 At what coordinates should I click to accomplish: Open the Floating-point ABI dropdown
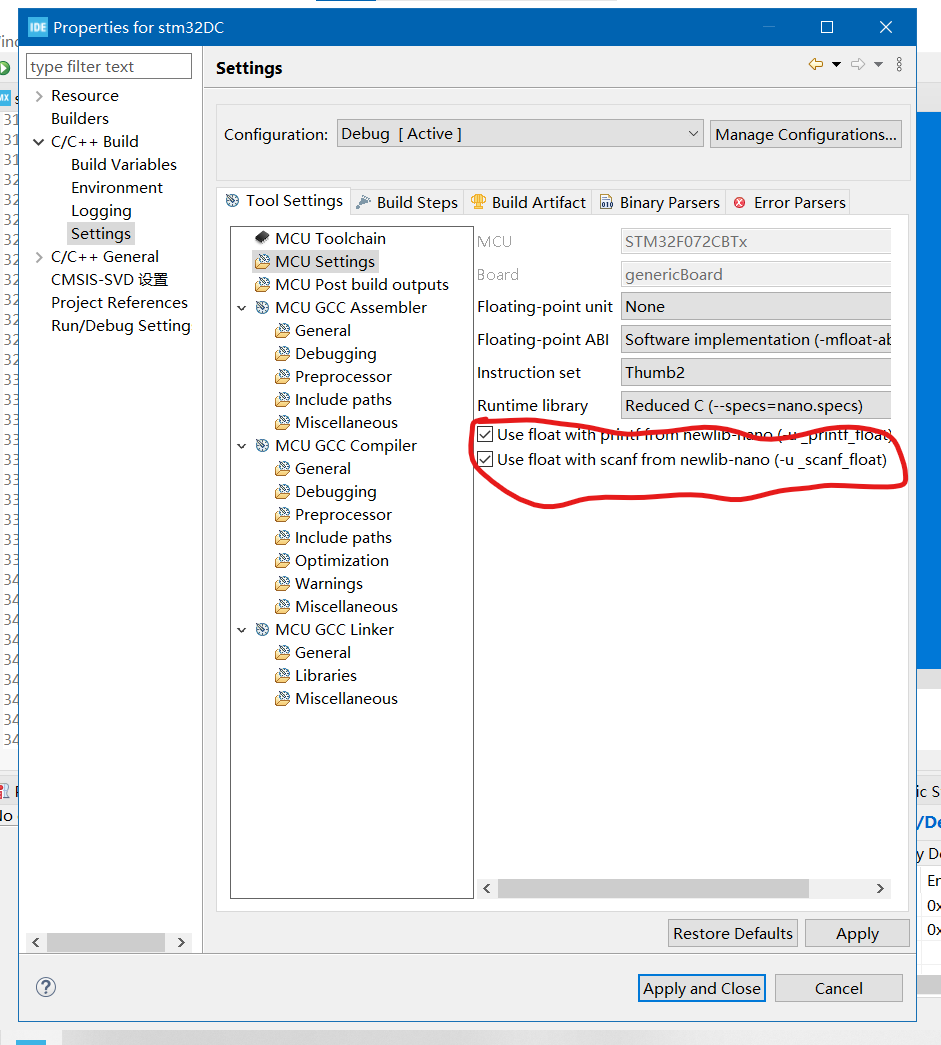click(x=756, y=339)
